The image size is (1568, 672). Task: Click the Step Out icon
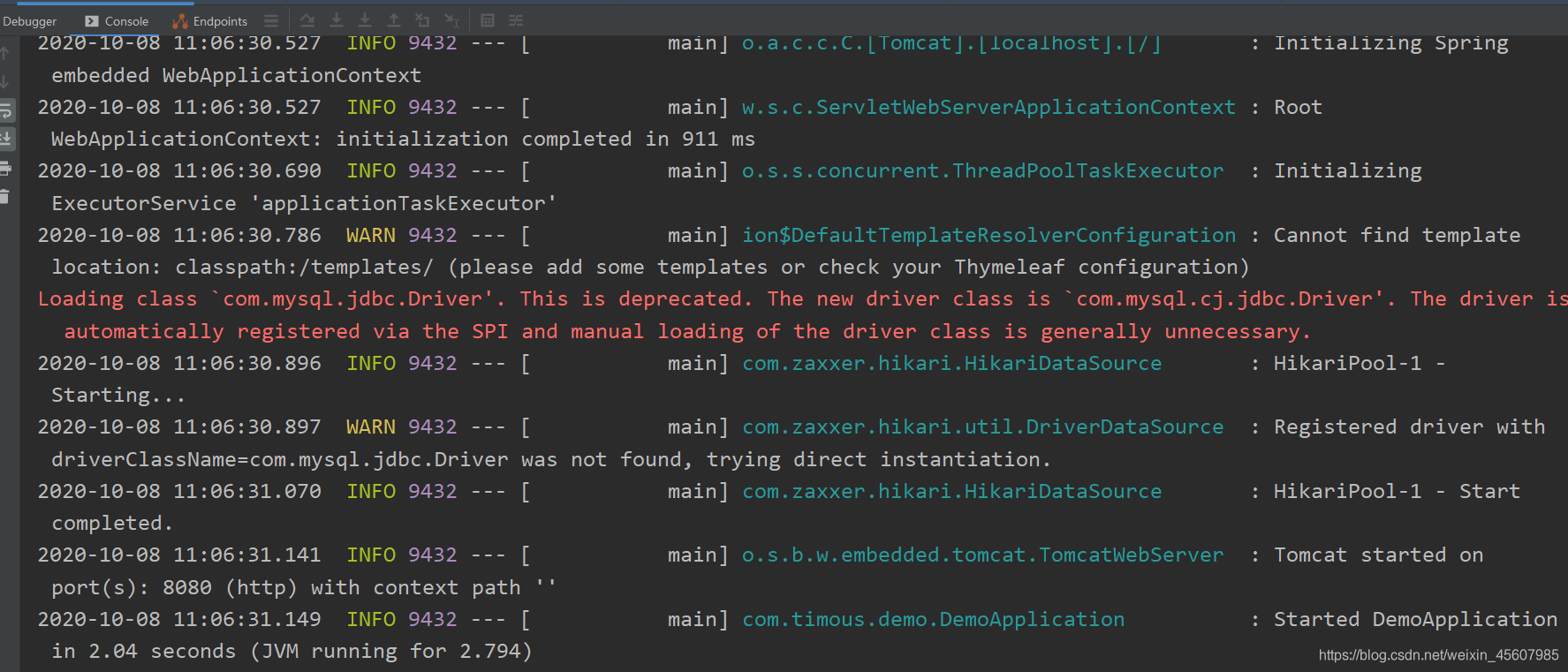(394, 20)
